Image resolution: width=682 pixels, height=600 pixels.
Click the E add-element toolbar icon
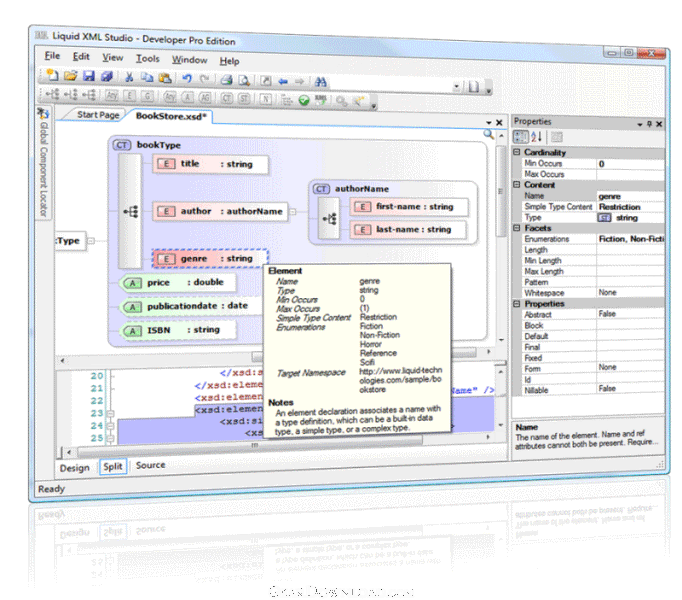tap(130, 96)
